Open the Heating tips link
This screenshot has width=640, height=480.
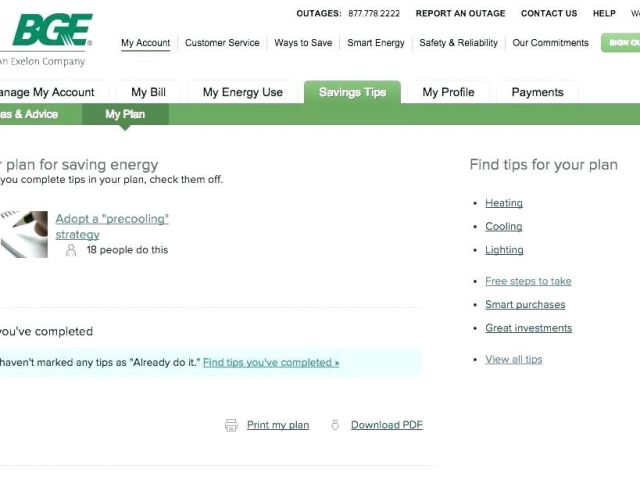coord(504,203)
